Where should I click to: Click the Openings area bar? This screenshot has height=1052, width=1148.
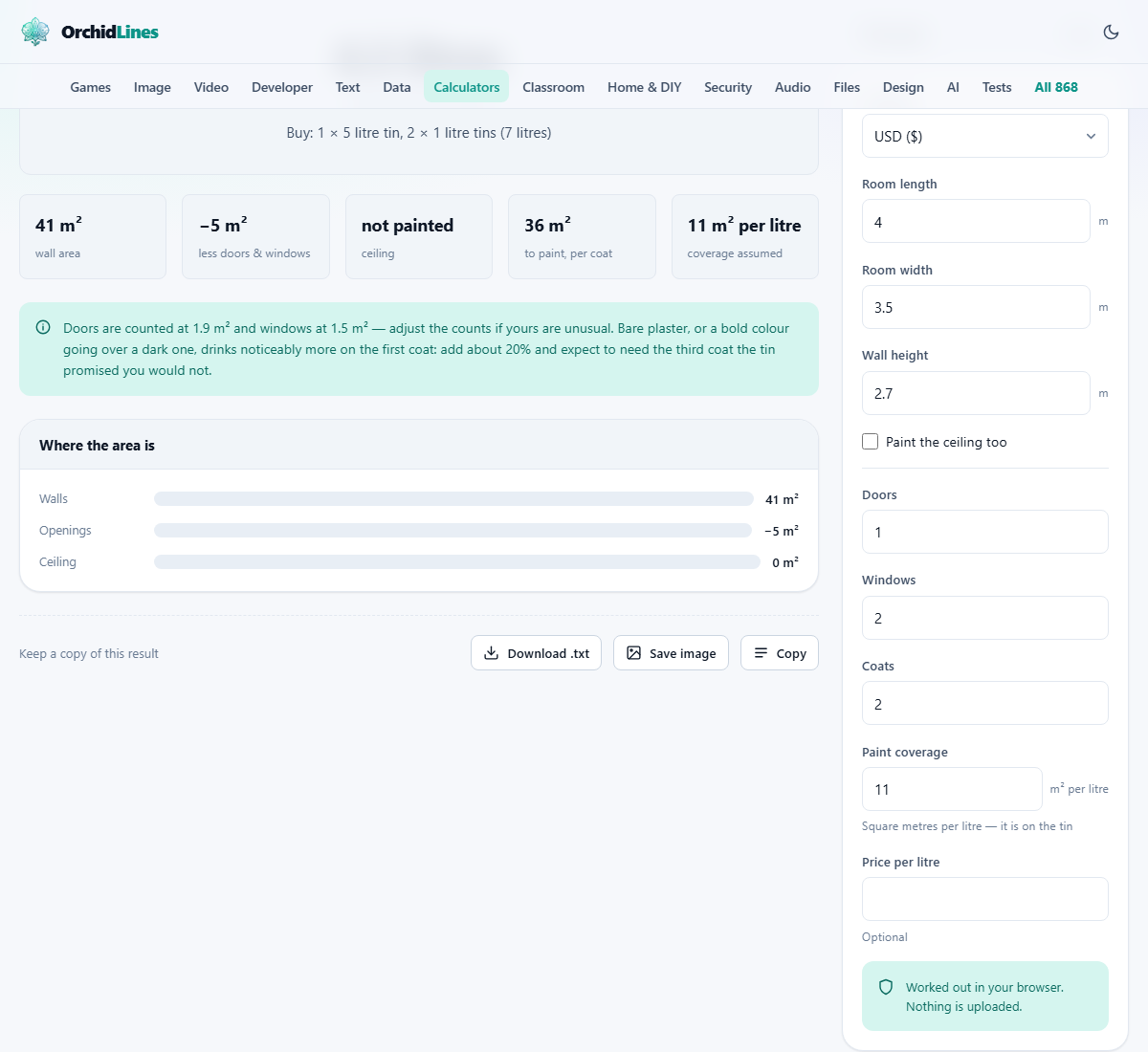coord(453,530)
